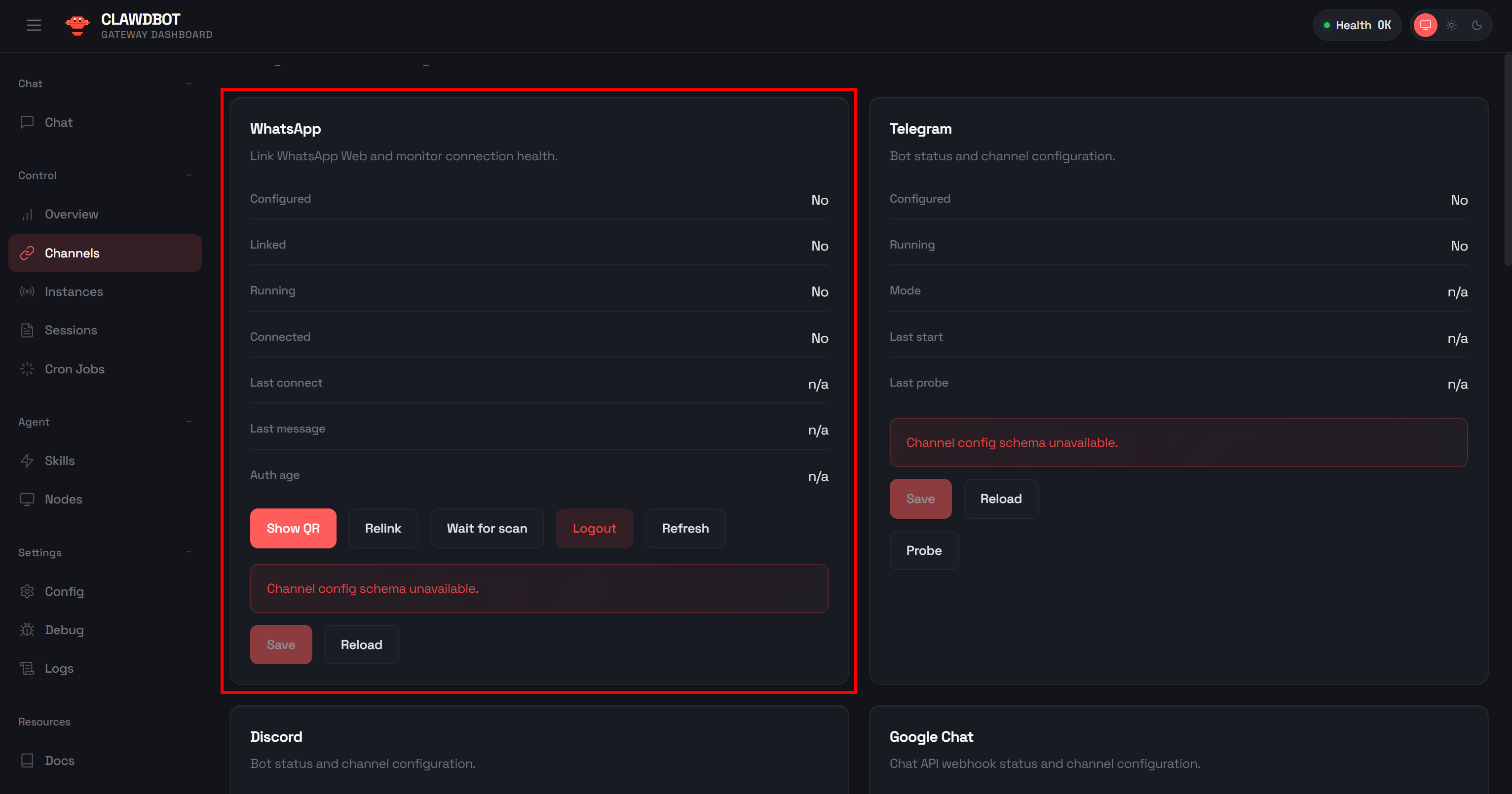Go to the Skills section
Screen dimensions: 1512x794
(x=59, y=460)
